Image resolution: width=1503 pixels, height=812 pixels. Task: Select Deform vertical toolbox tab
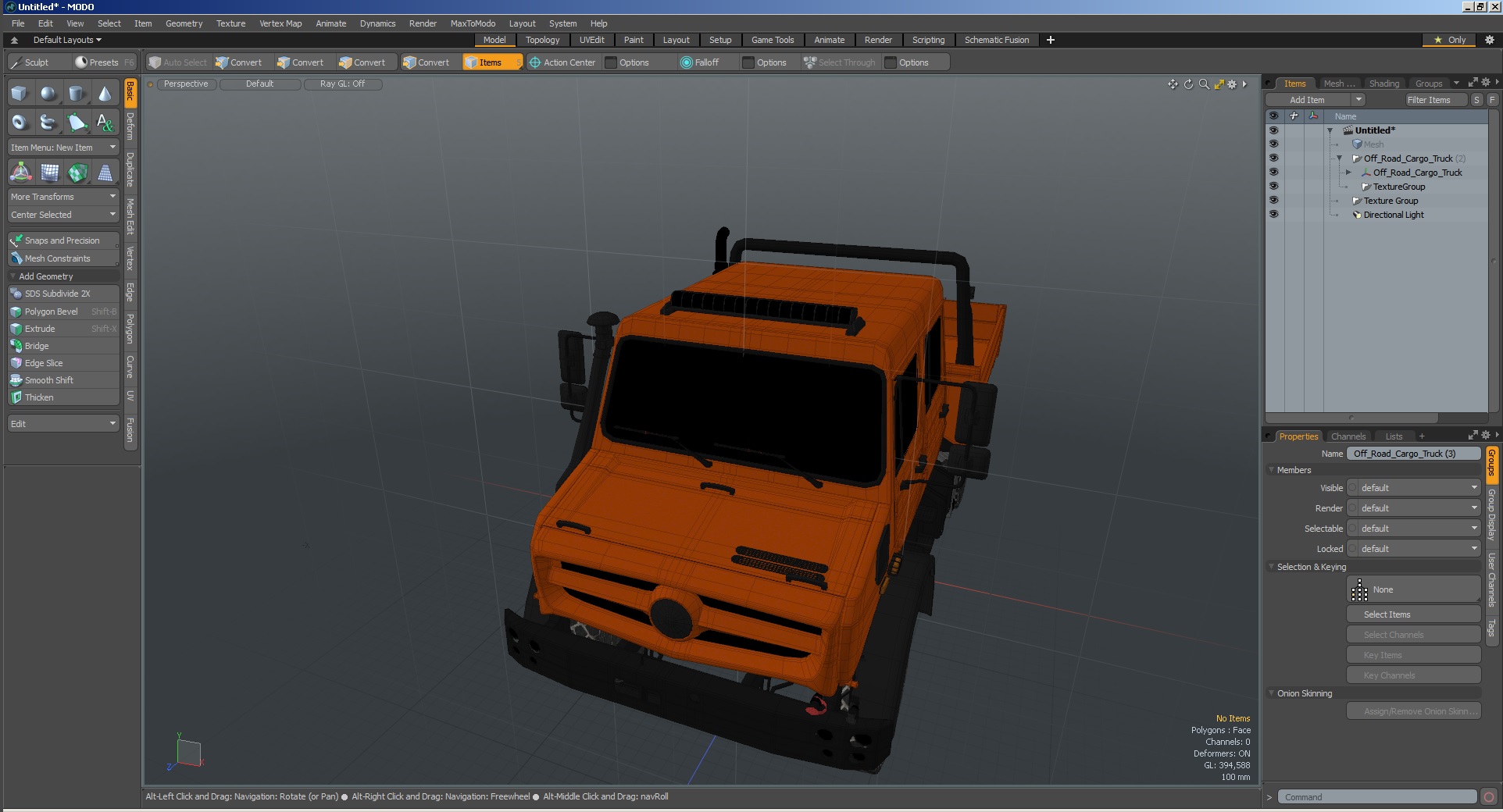130,126
